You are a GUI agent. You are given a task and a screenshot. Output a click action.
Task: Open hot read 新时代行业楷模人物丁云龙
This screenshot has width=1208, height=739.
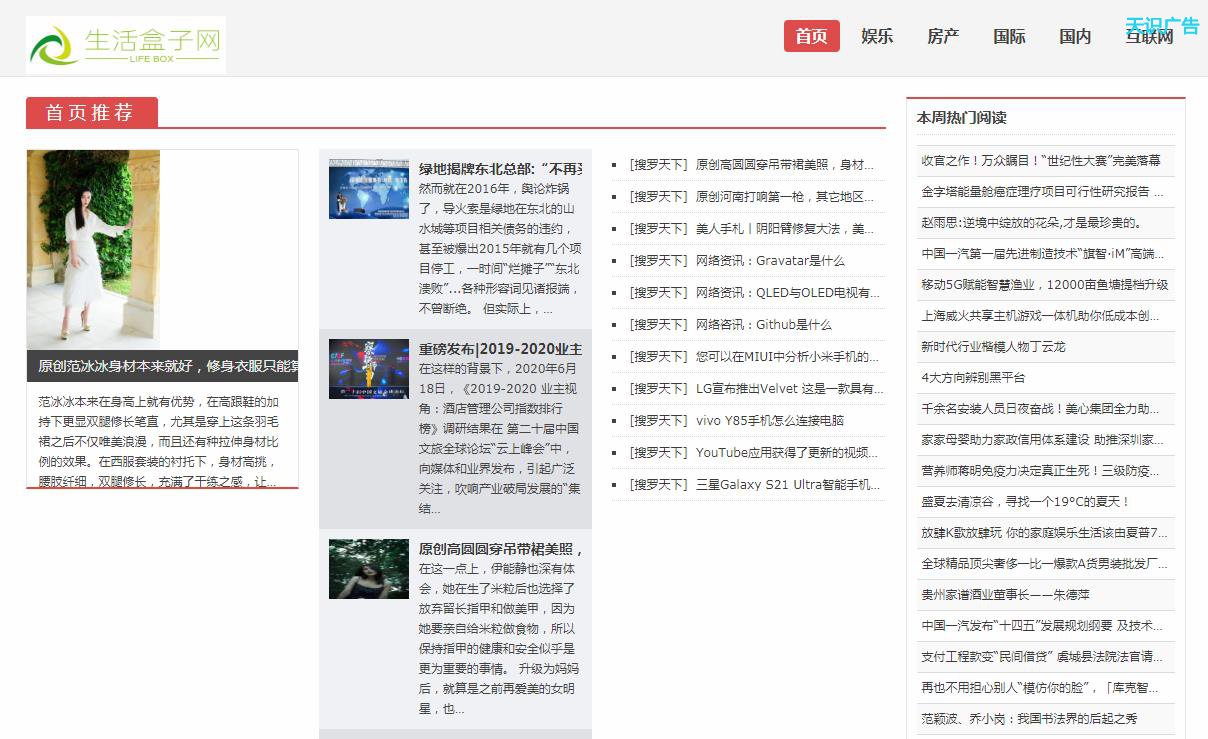coord(993,346)
